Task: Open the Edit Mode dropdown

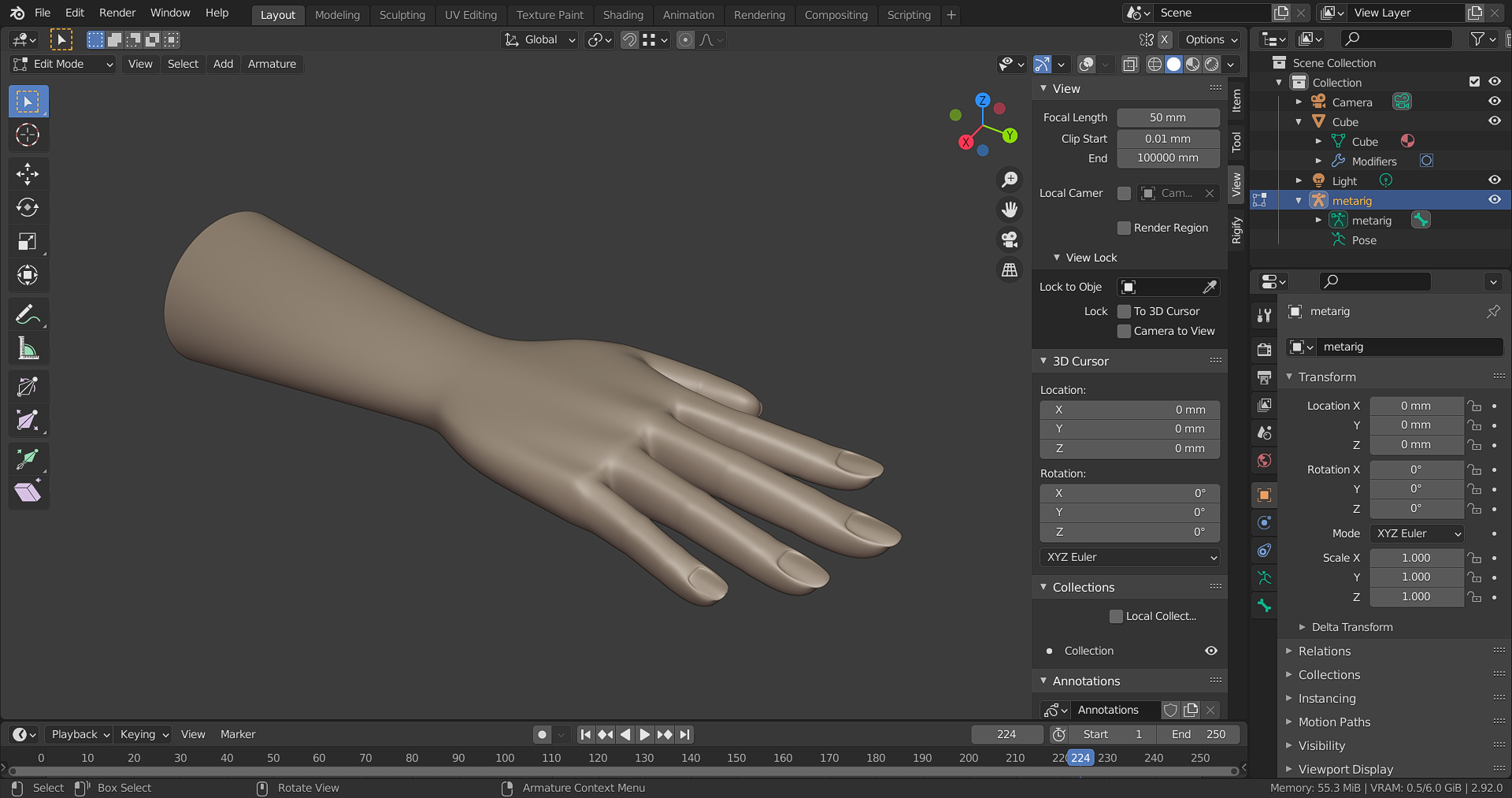Action: tap(63, 65)
